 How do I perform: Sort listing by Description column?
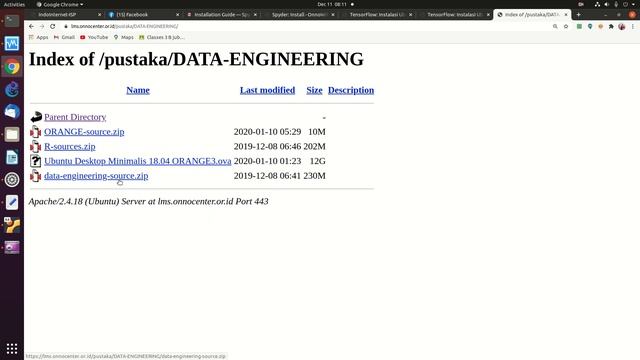pyautogui.click(x=351, y=90)
